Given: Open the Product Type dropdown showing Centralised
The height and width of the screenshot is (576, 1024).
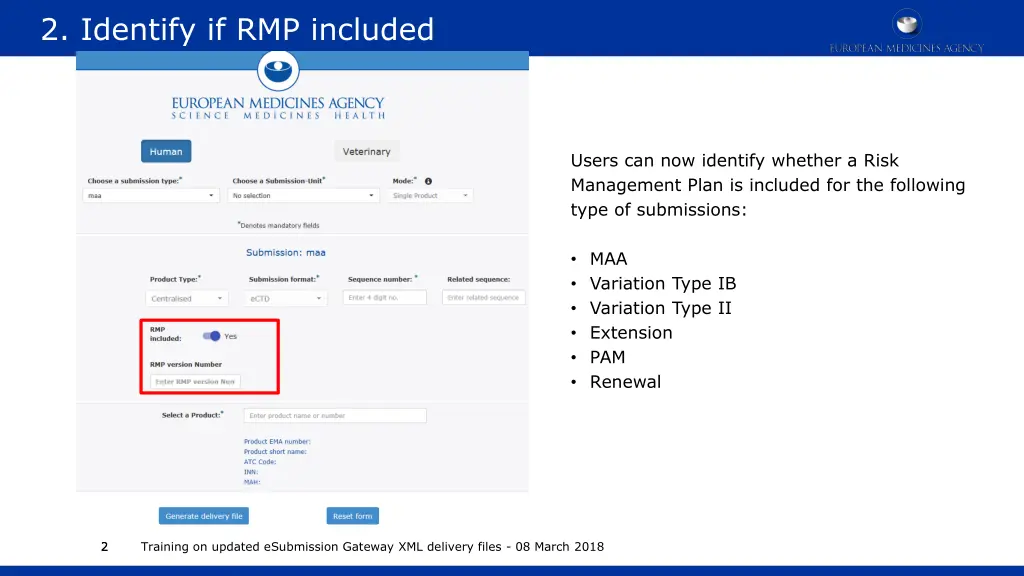Looking at the screenshot, I should (186, 298).
